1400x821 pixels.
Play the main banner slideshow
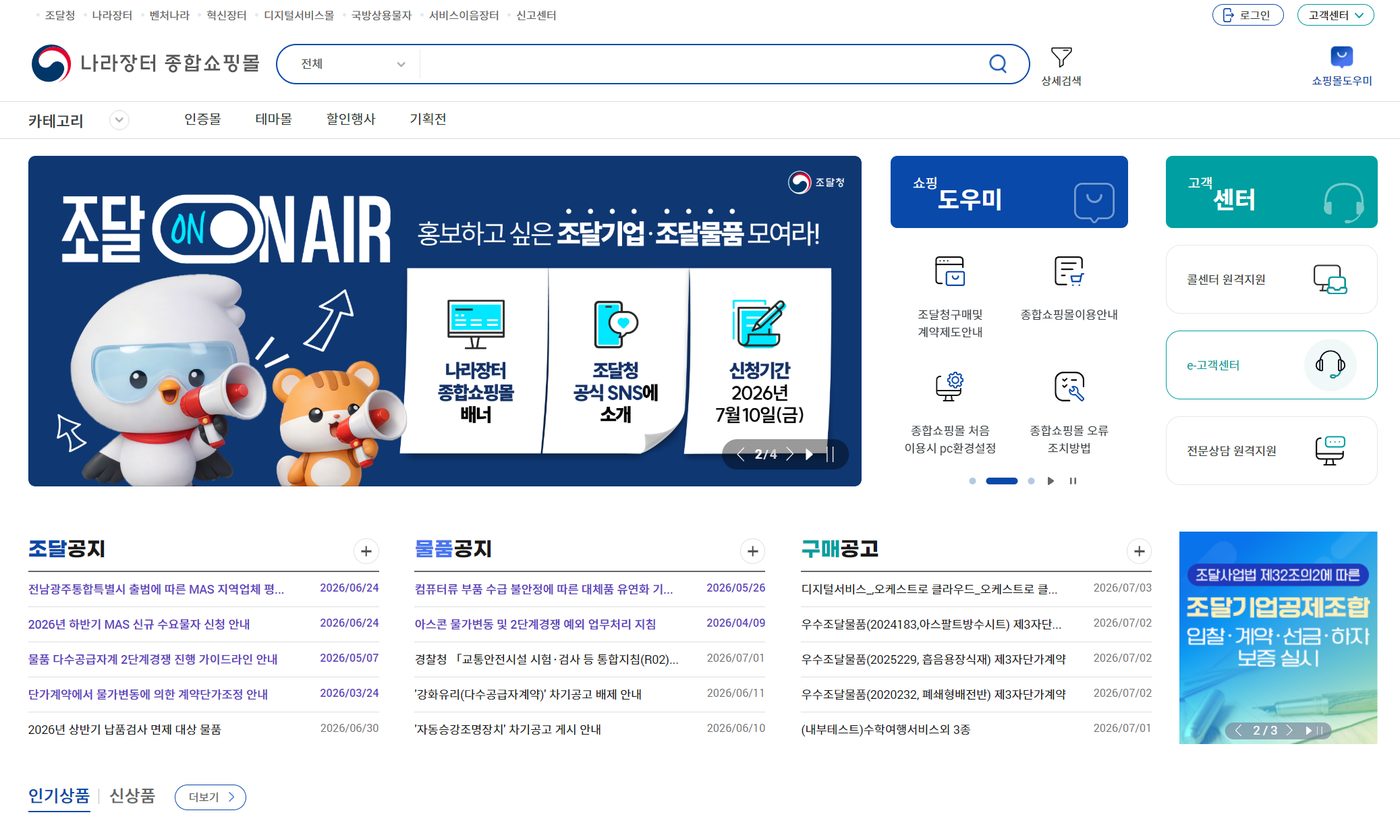click(x=809, y=455)
